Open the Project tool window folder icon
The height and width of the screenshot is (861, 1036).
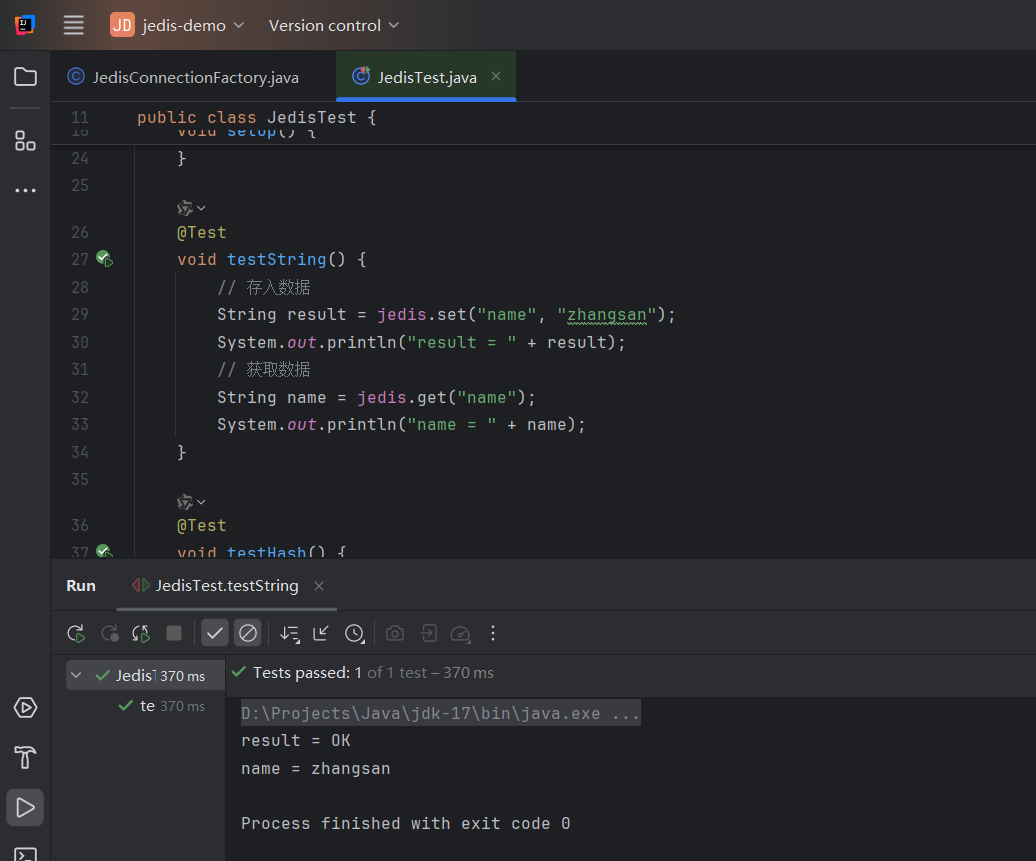[25, 76]
